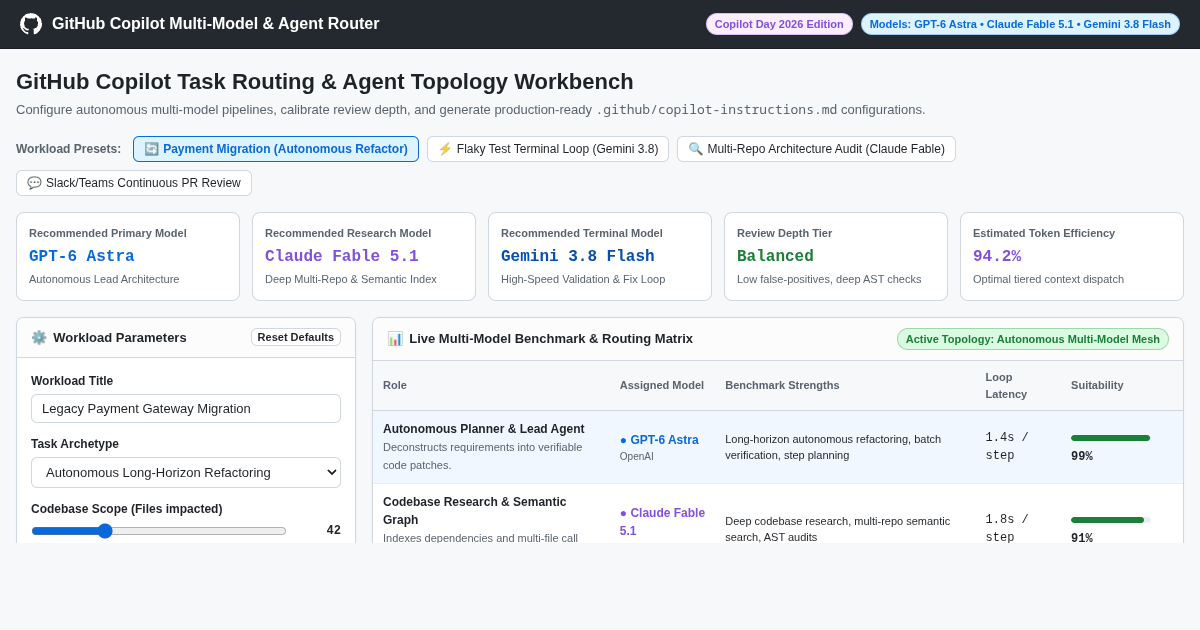
Task: Choose the Multi-Repo Architecture Audit preset
Action: click(816, 149)
